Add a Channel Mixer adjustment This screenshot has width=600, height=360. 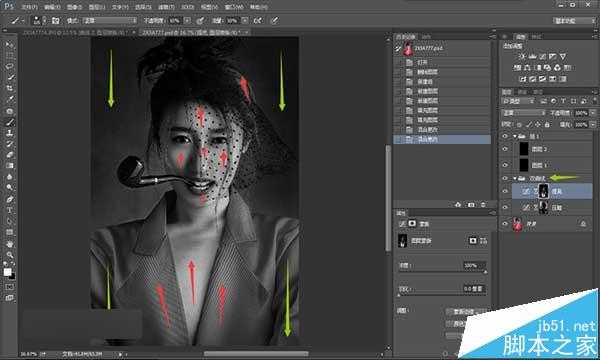tap(558, 68)
